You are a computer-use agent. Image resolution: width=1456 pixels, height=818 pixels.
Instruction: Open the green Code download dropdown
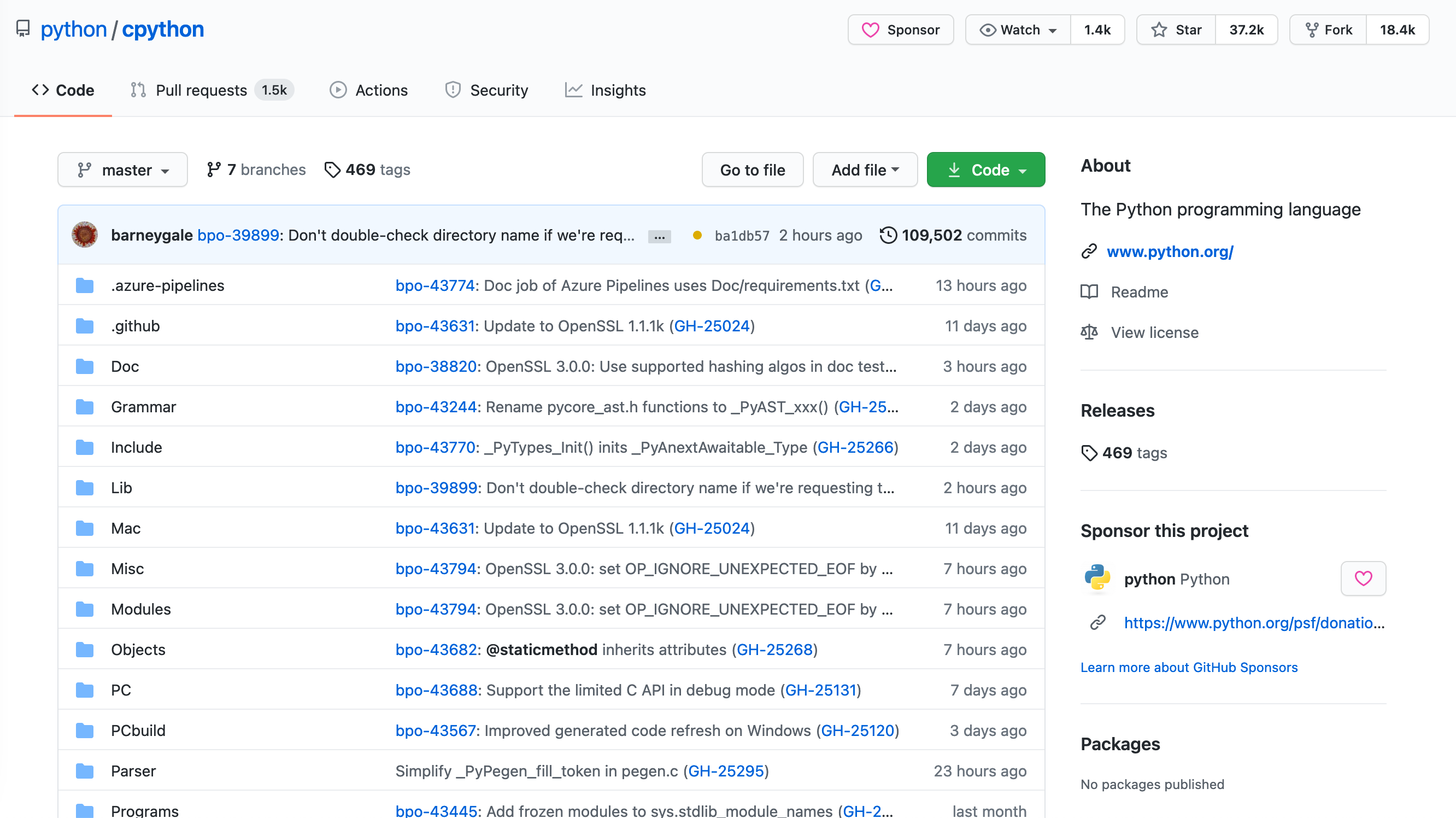pos(985,170)
